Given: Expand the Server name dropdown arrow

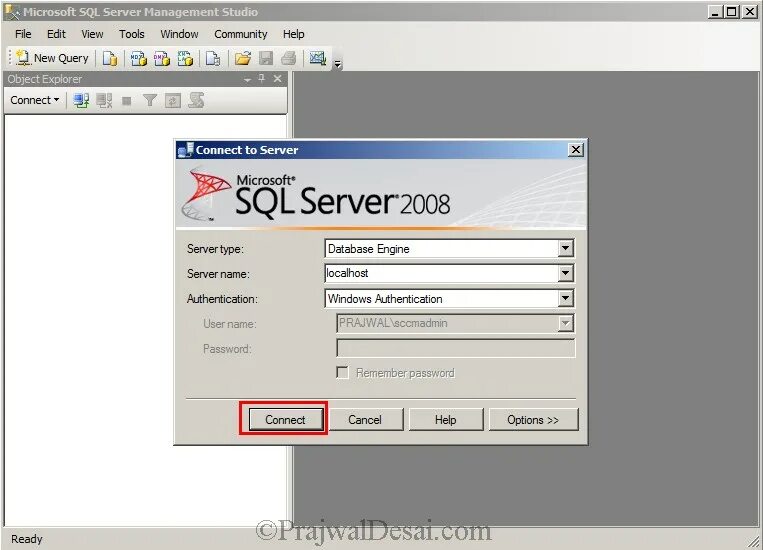Looking at the screenshot, I should pos(565,273).
